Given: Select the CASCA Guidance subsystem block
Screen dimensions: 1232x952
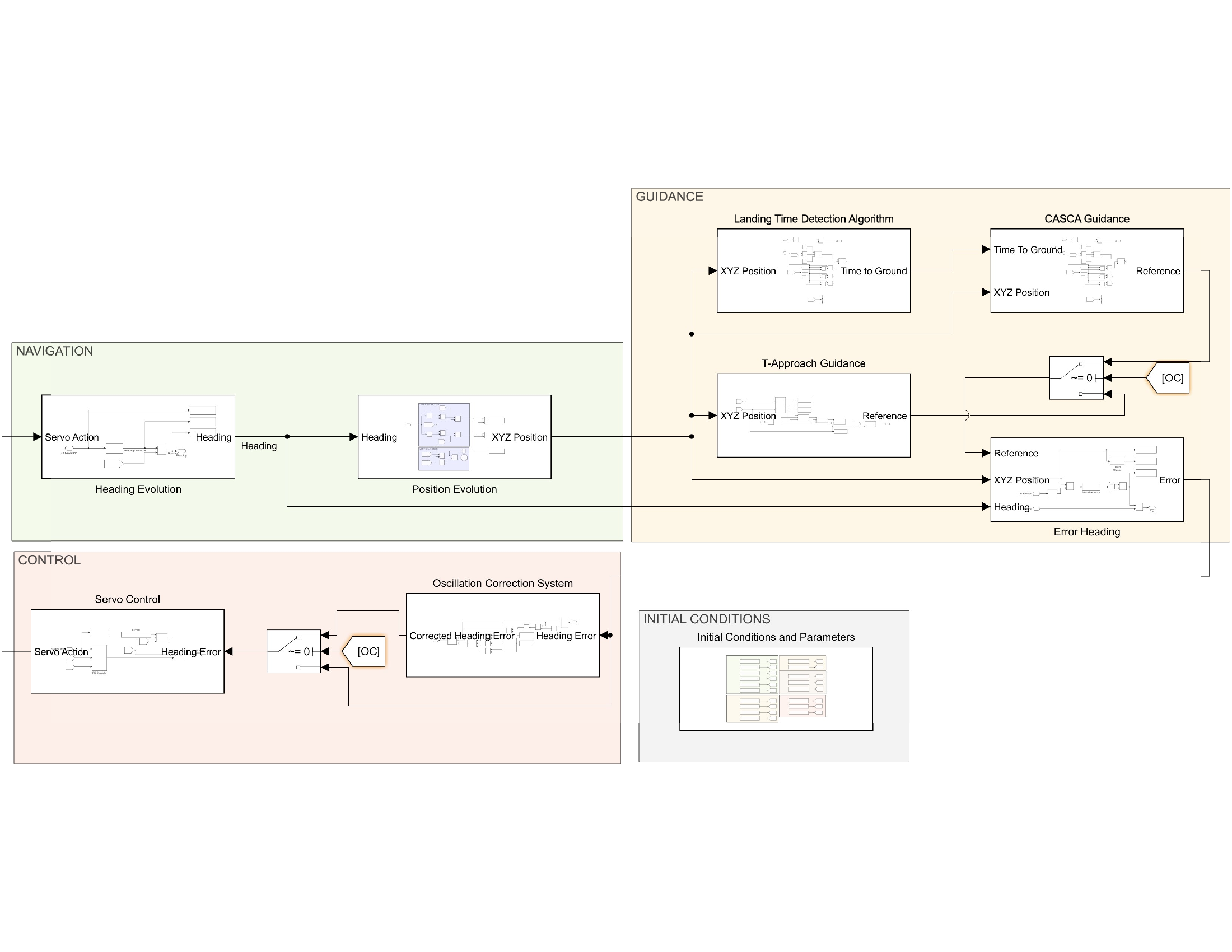Looking at the screenshot, I should pos(1087,270).
